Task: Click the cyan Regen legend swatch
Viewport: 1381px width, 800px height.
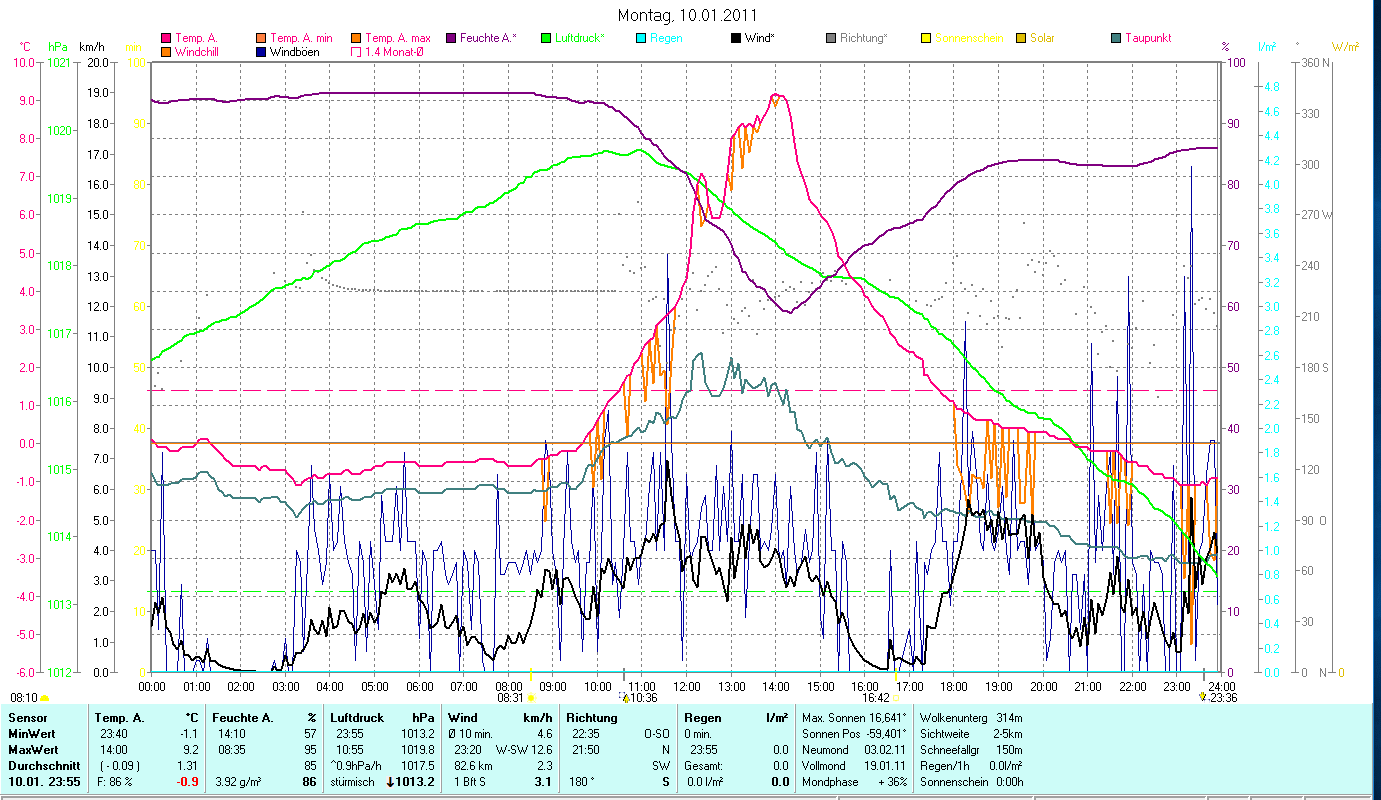Action: click(640, 38)
